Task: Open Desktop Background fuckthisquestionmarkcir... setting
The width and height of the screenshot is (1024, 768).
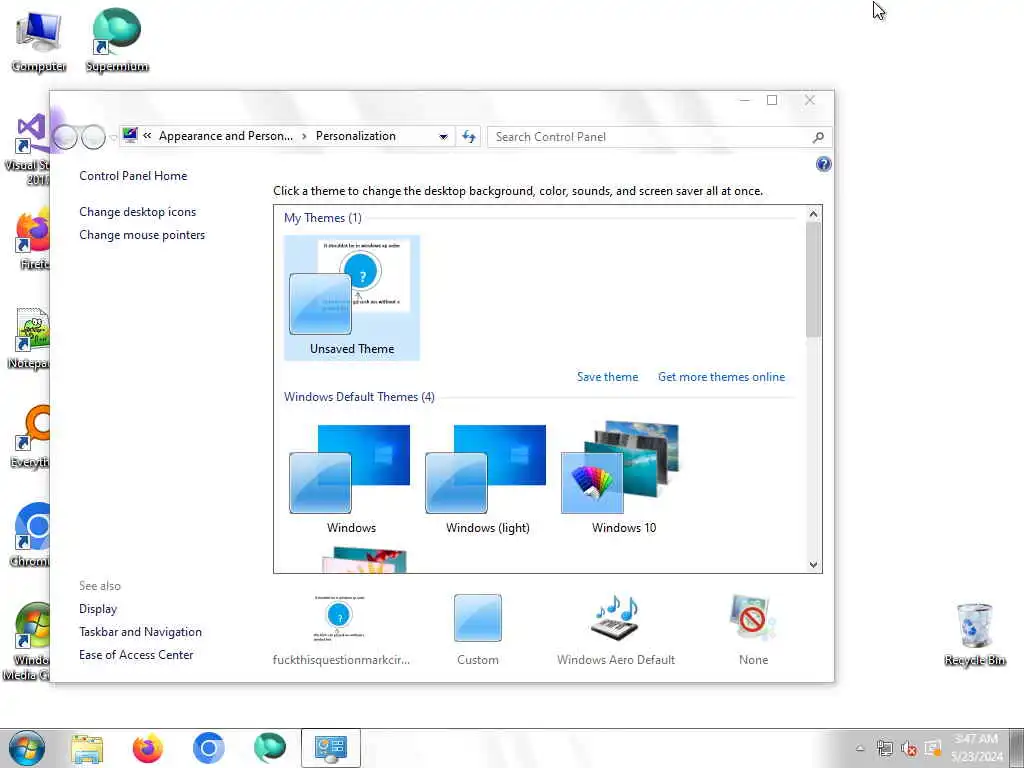Action: tap(341, 630)
